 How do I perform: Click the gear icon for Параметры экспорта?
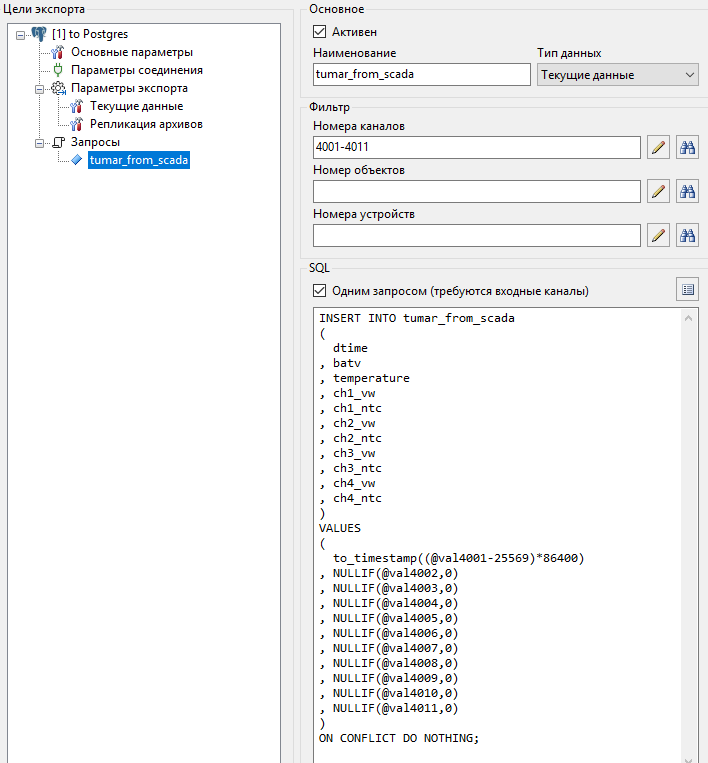[x=58, y=88]
